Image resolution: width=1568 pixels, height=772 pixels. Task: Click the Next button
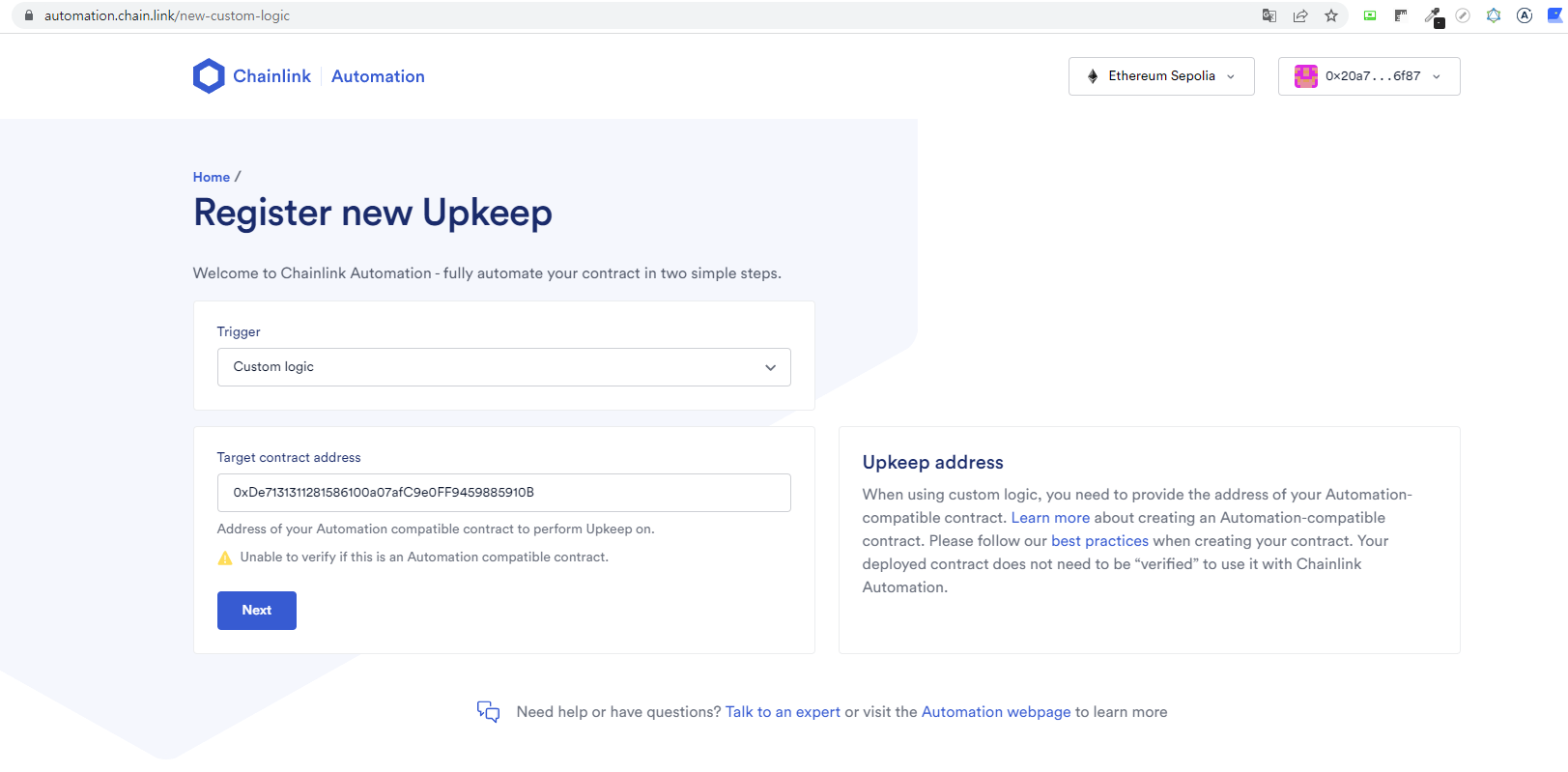pos(257,611)
